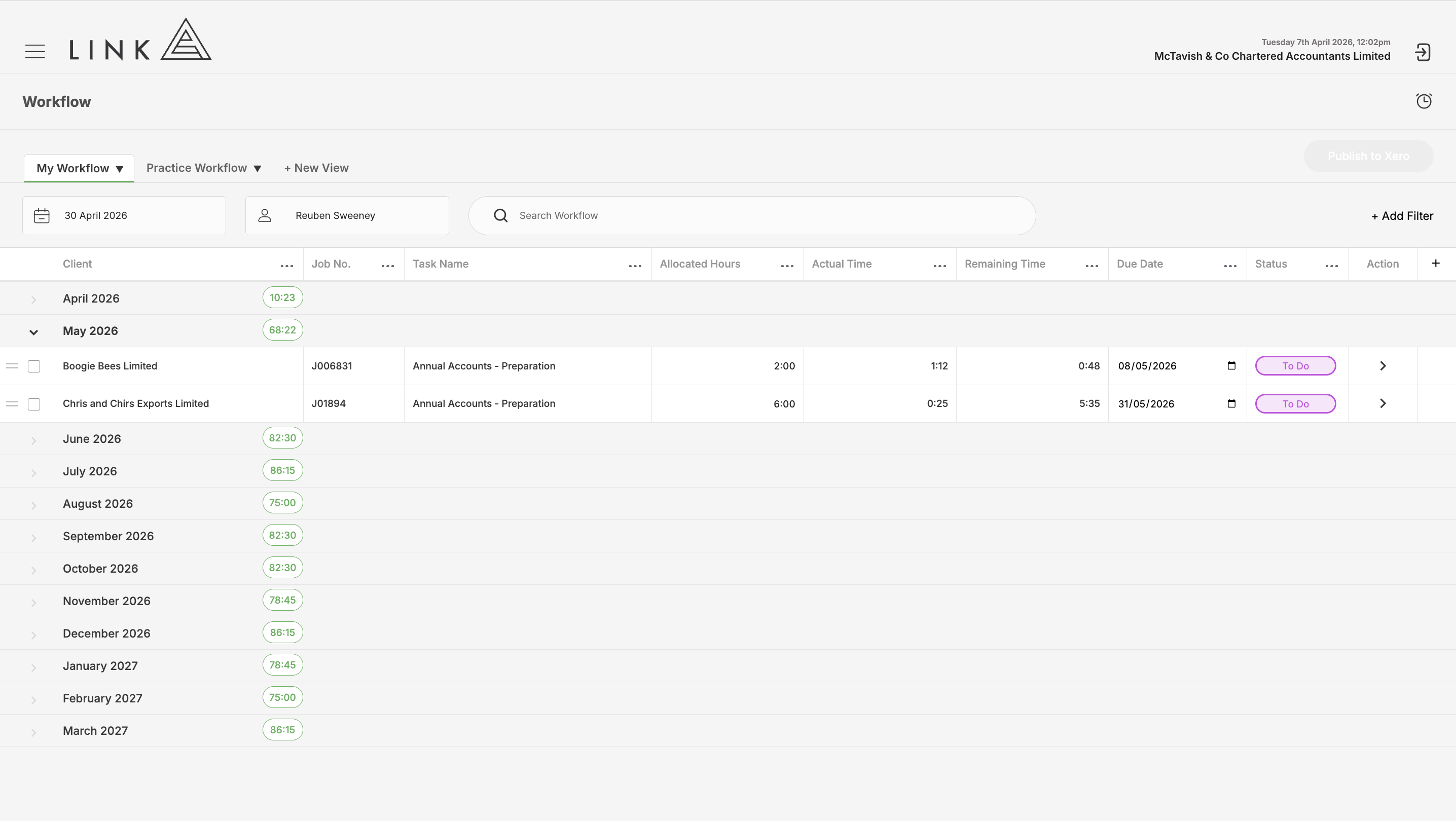Open the hamburger navigation menu
Viewport: 1456px width, 821px height.
point(35,51)
